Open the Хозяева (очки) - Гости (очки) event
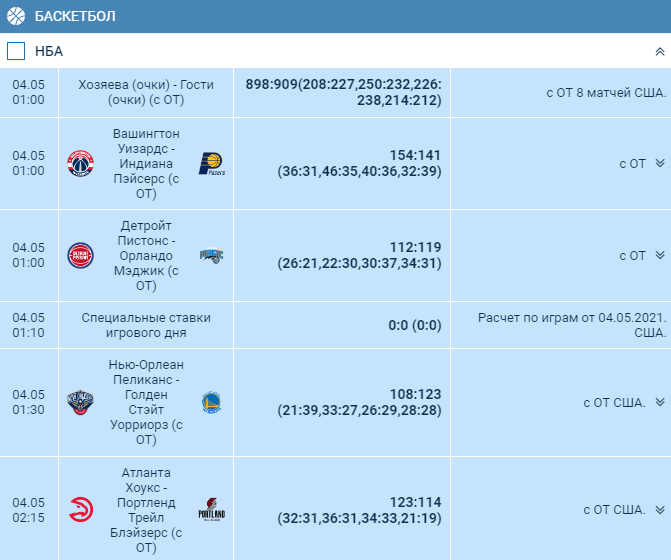The image size is (671, 560). [146, 92]
